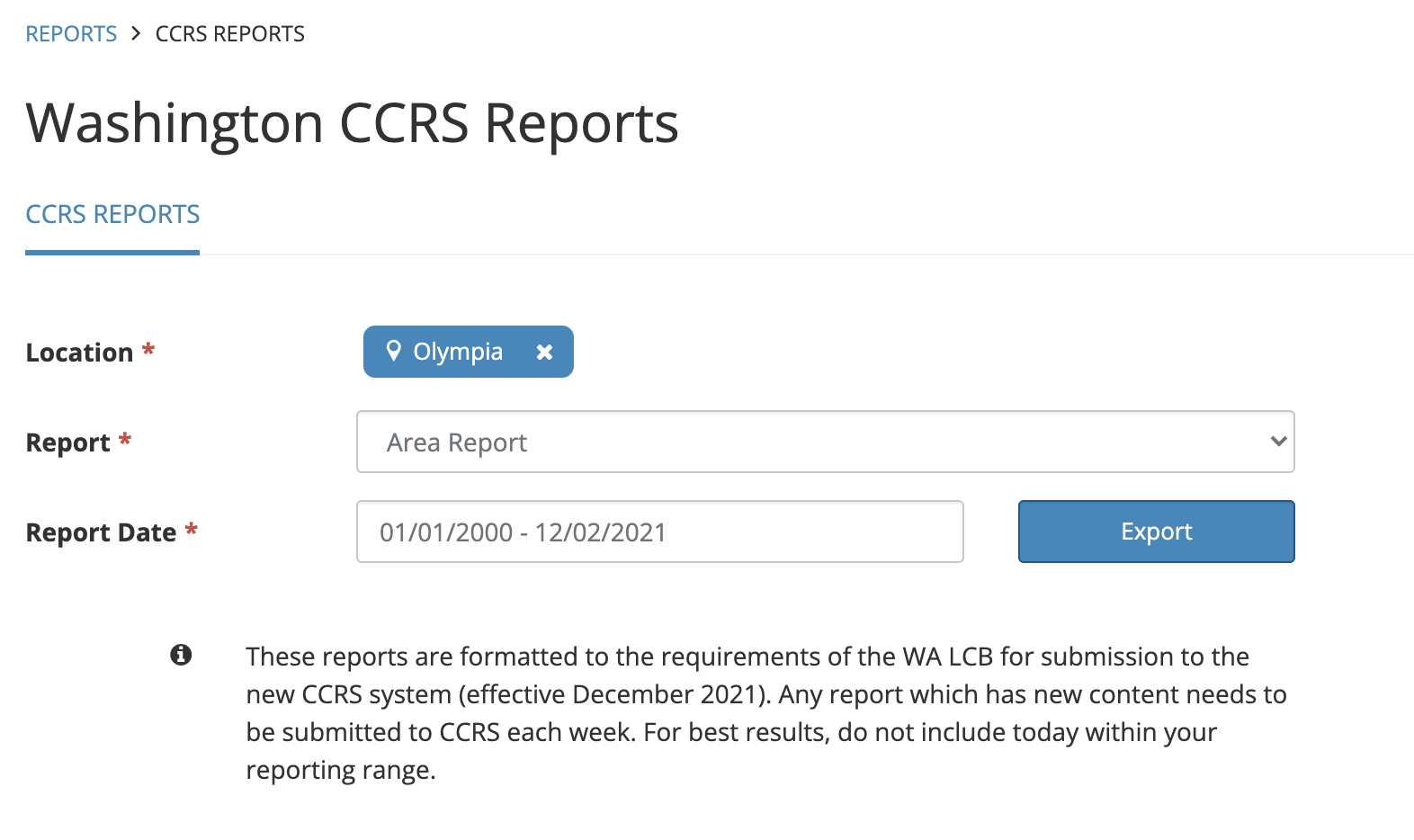Click the Washington CCRS Reports heading
Image resolution: width=1414 pixels, height=840 pixels.
pyautogui.click(x=352, y=122)
